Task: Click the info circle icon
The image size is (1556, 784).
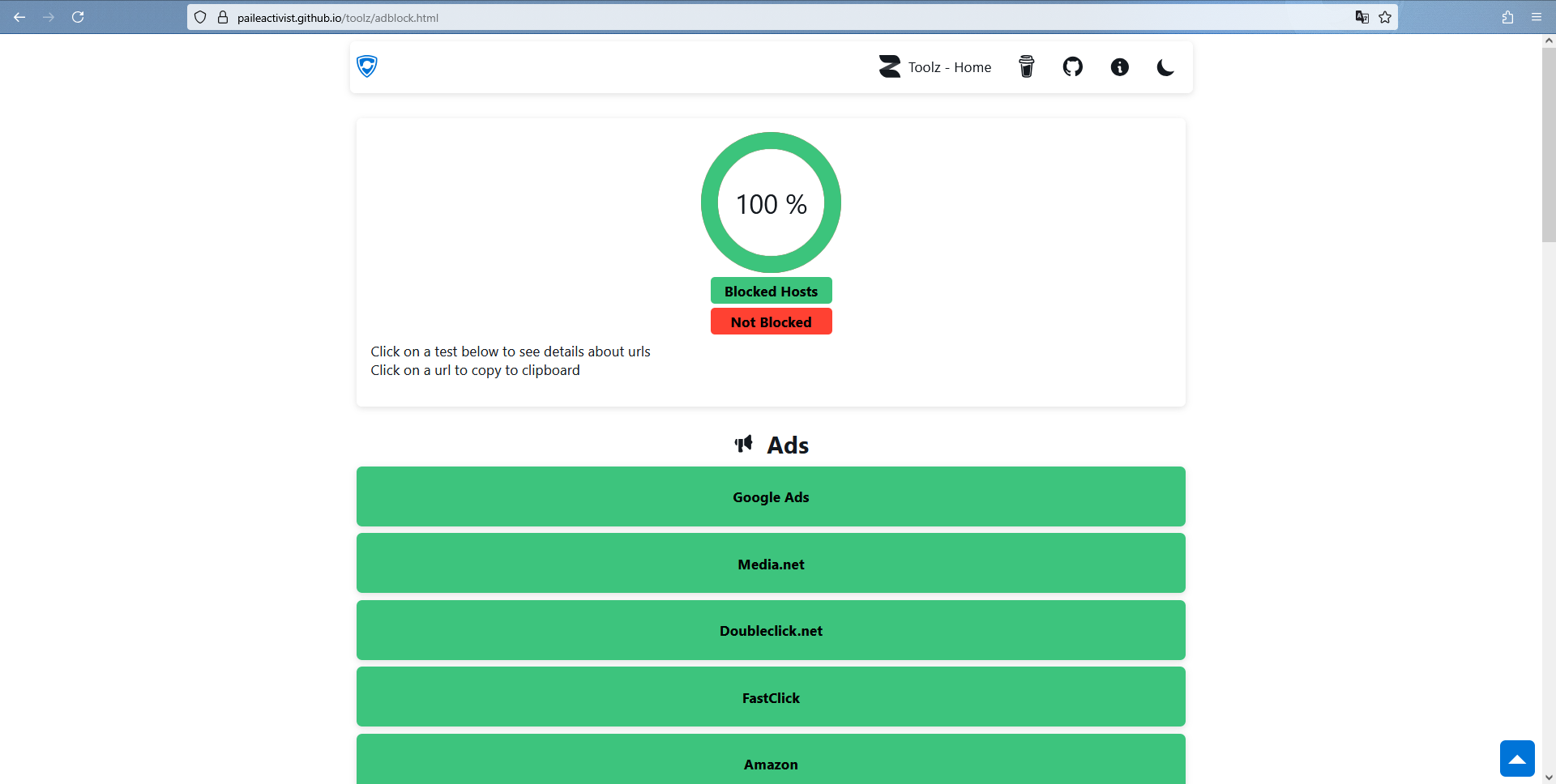Action: click(x=1119, y=67)
